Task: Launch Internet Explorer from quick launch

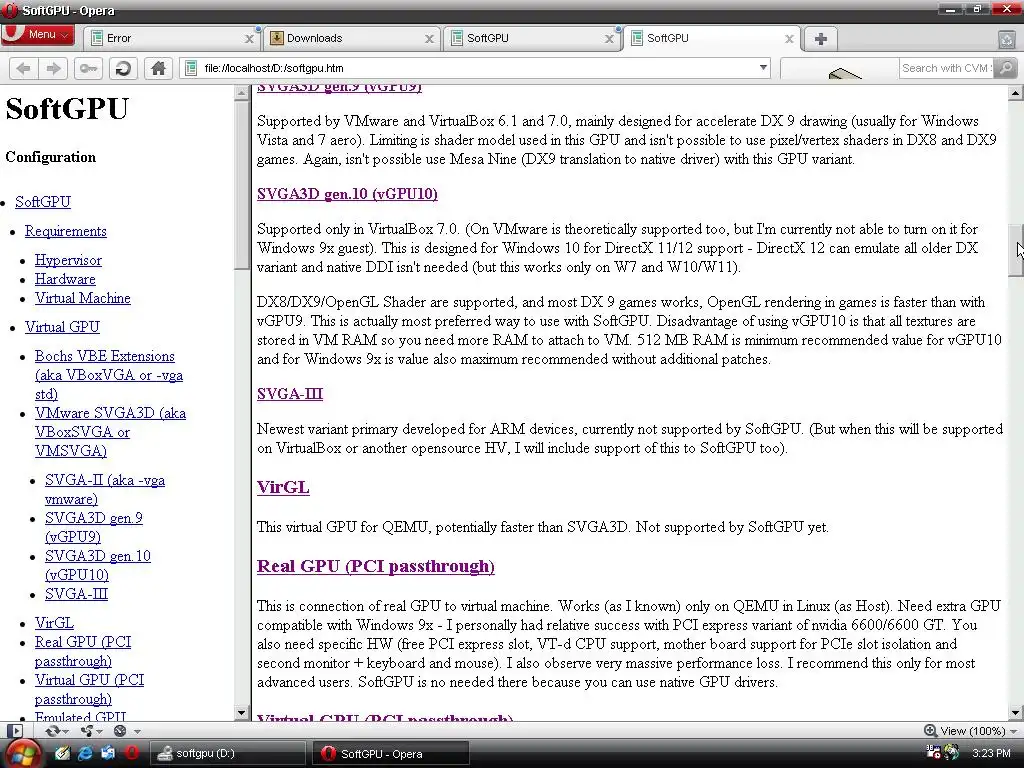Action: 85,753
